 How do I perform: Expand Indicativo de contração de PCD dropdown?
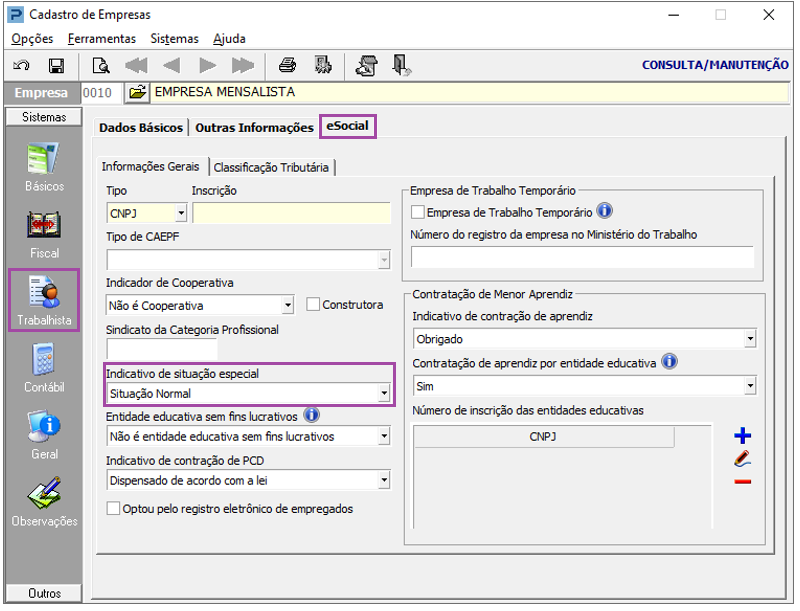384,480
